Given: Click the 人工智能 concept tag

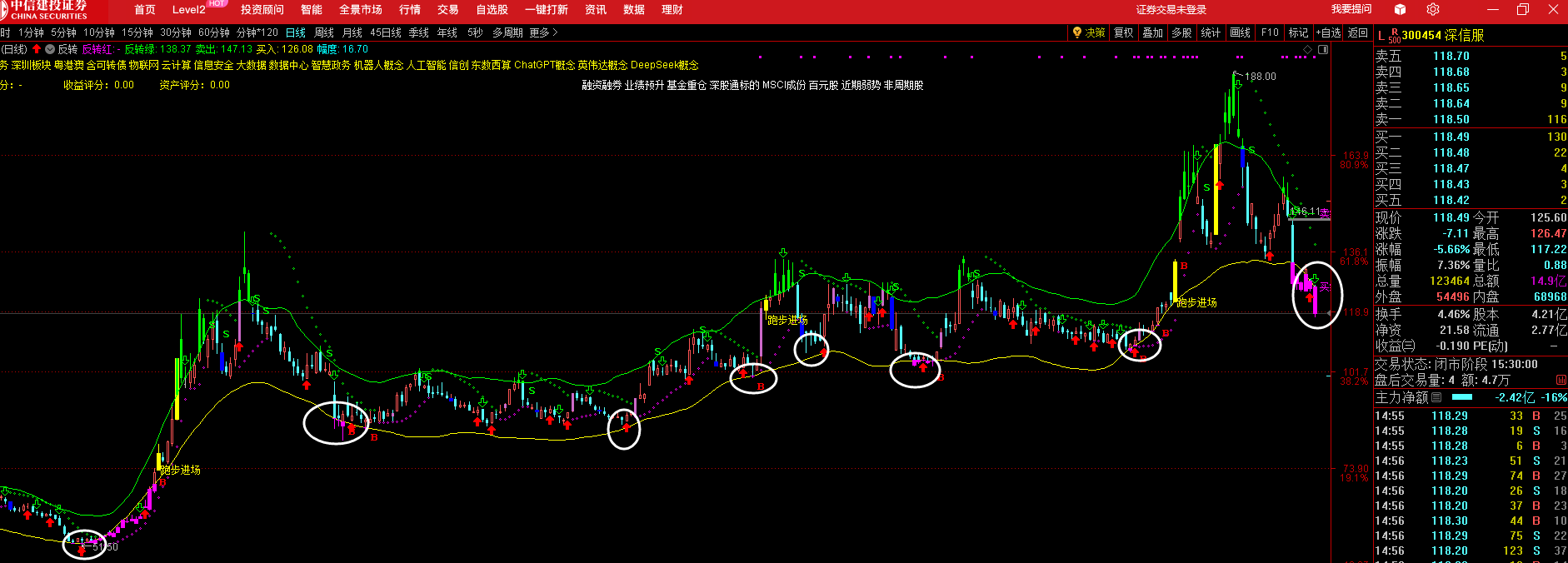Looking at the screenshot, I should (x=426, y=65).
